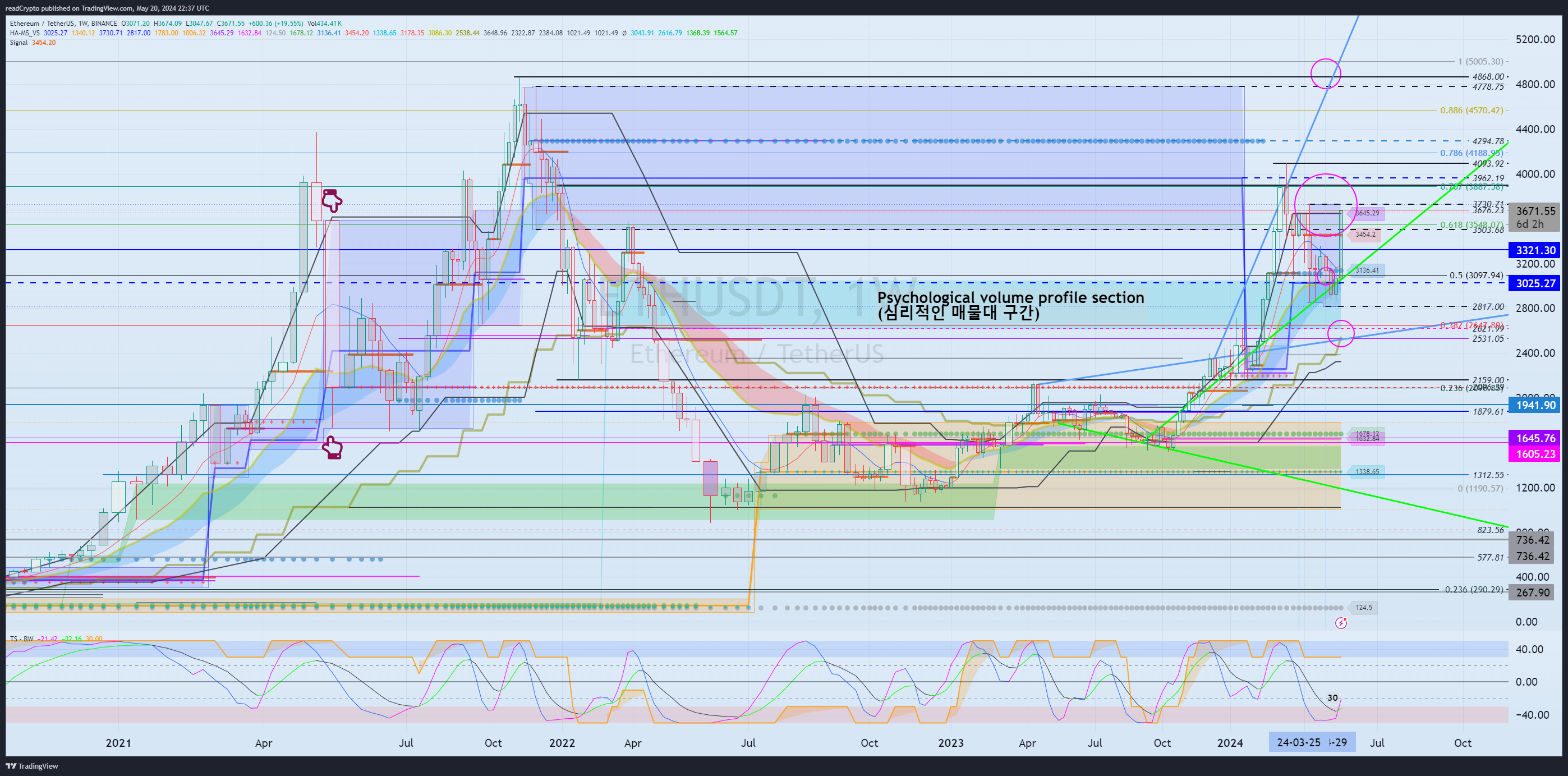Click the horizontal line label 577.81
The height and width of the screenshot is (776, 1568).
1490,558
